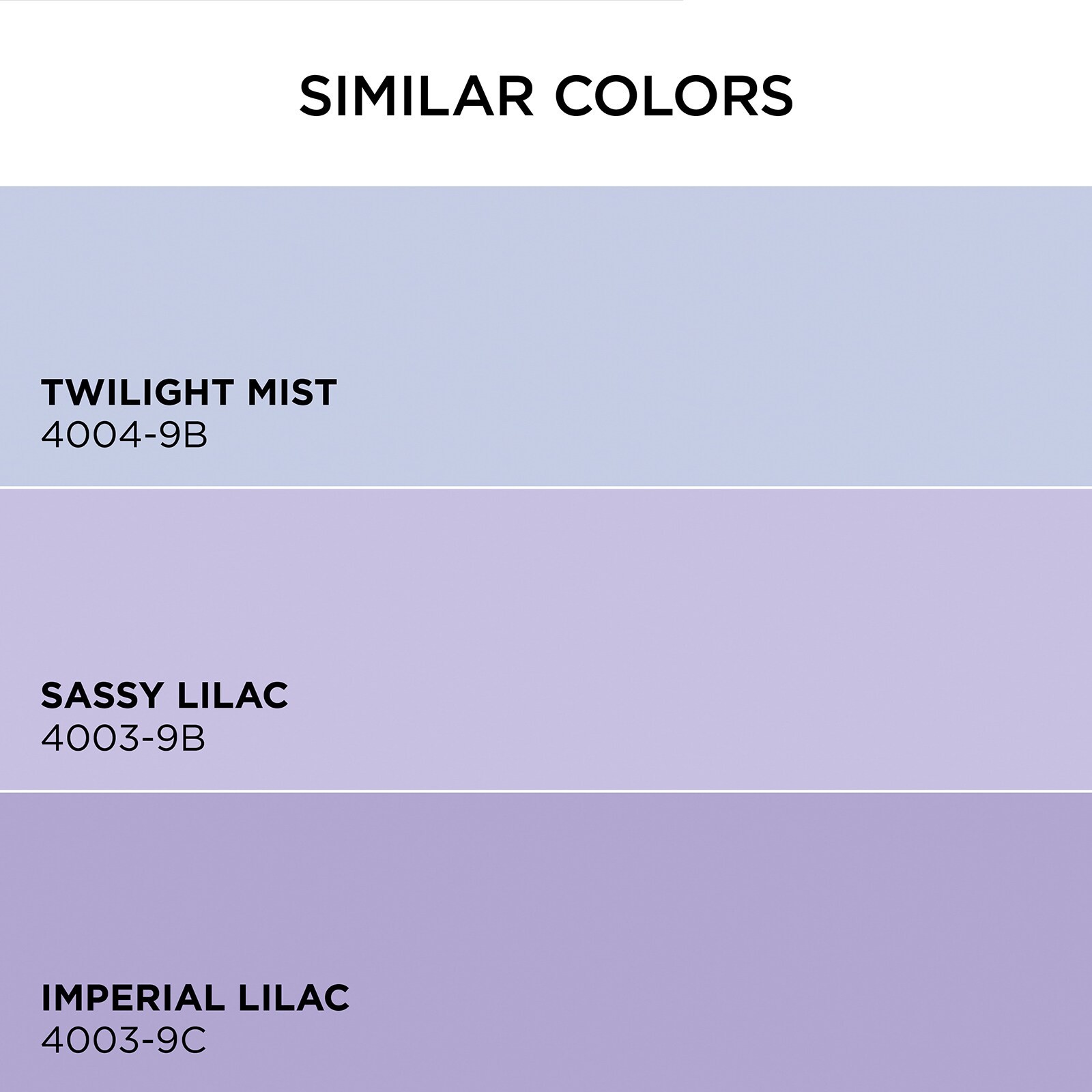Click color code 4003-9B

124,738
